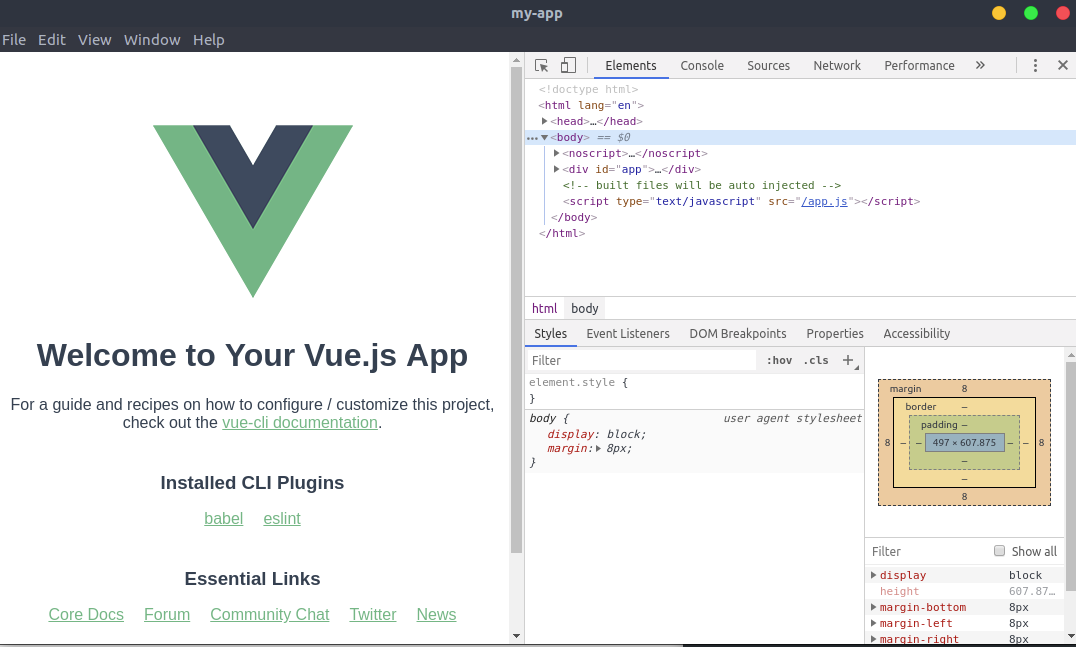Click the green maximize window button
Screen dimensions: 1076x647
tap(1031, 13)
